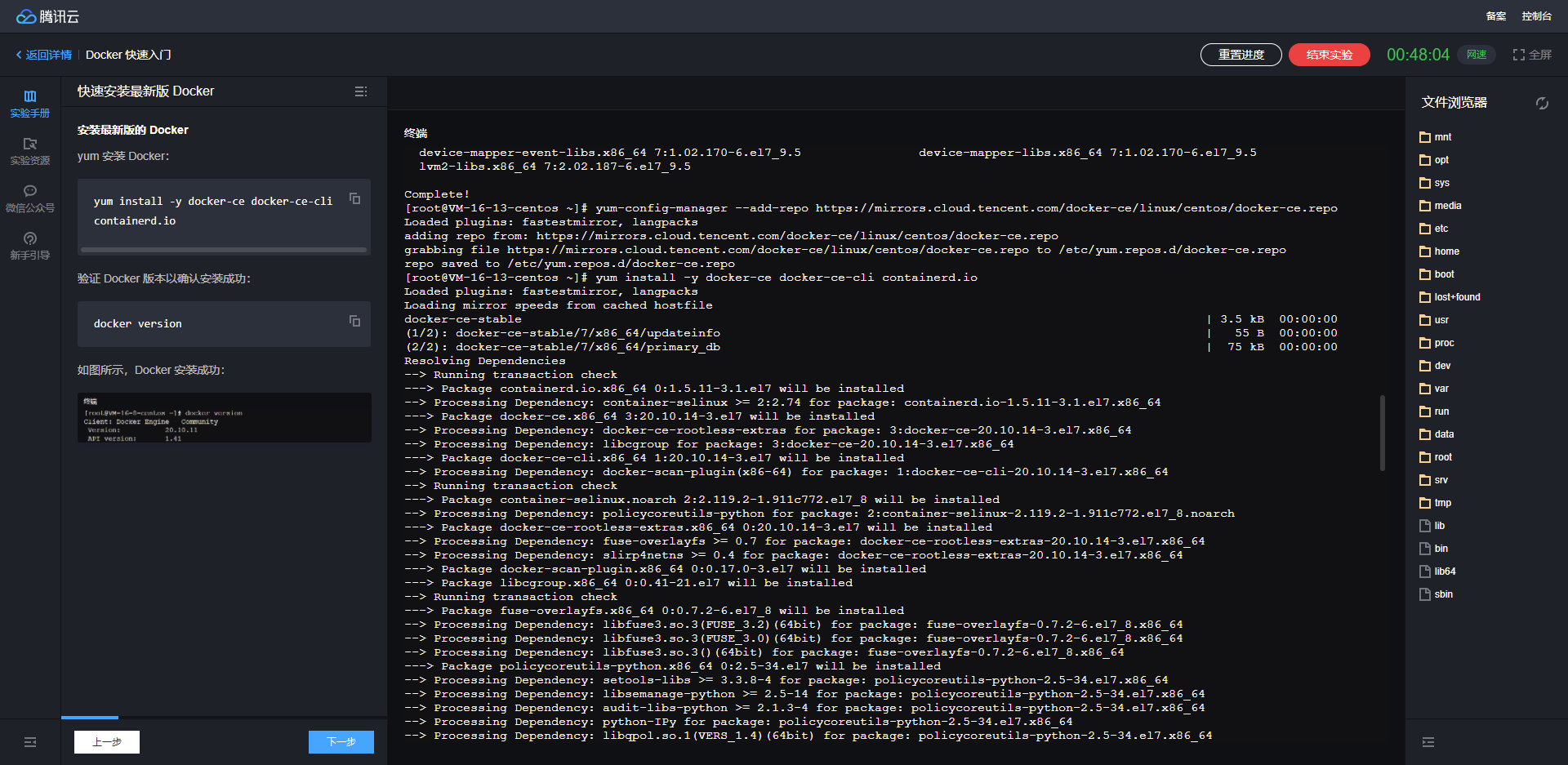
Task: Click the terminal vertical scrollbar
Action: point(1383,433)
